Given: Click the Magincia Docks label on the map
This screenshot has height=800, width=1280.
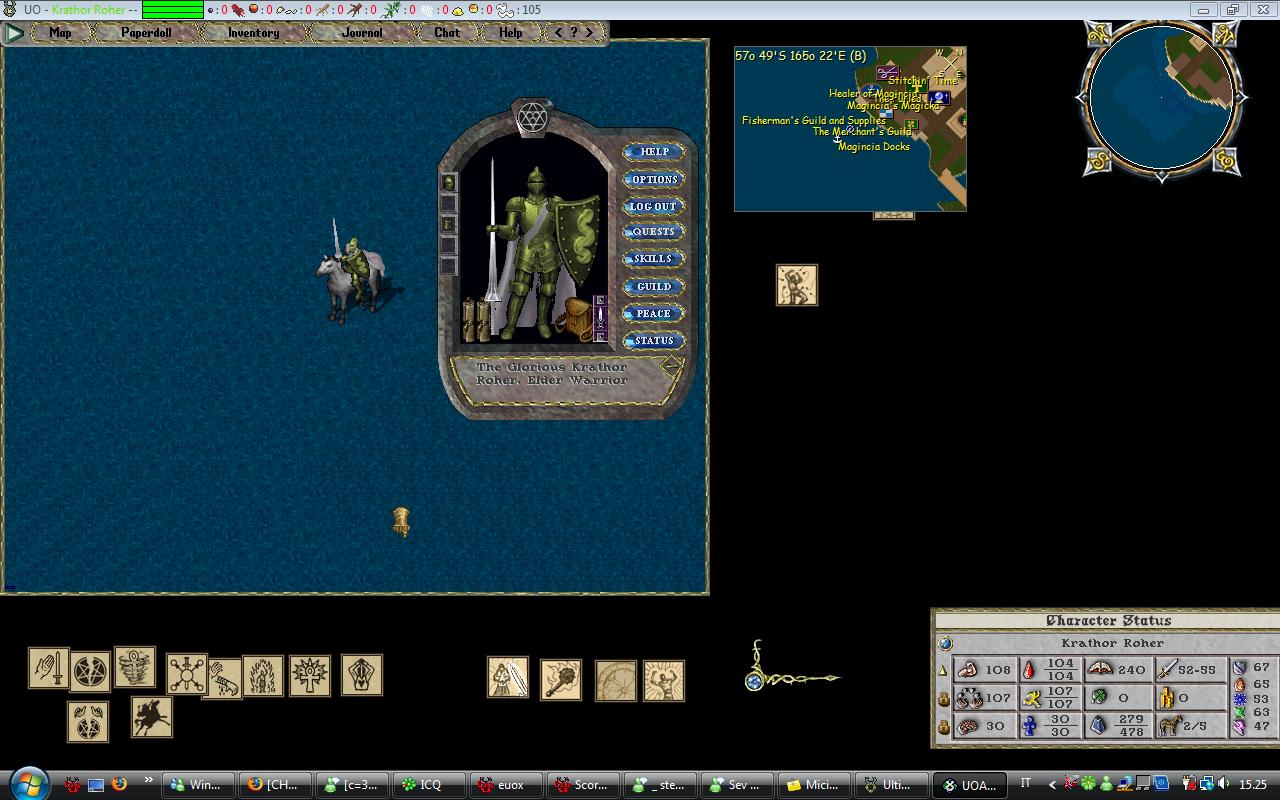Looking at the screenshot, I should [x=874, y=147].
